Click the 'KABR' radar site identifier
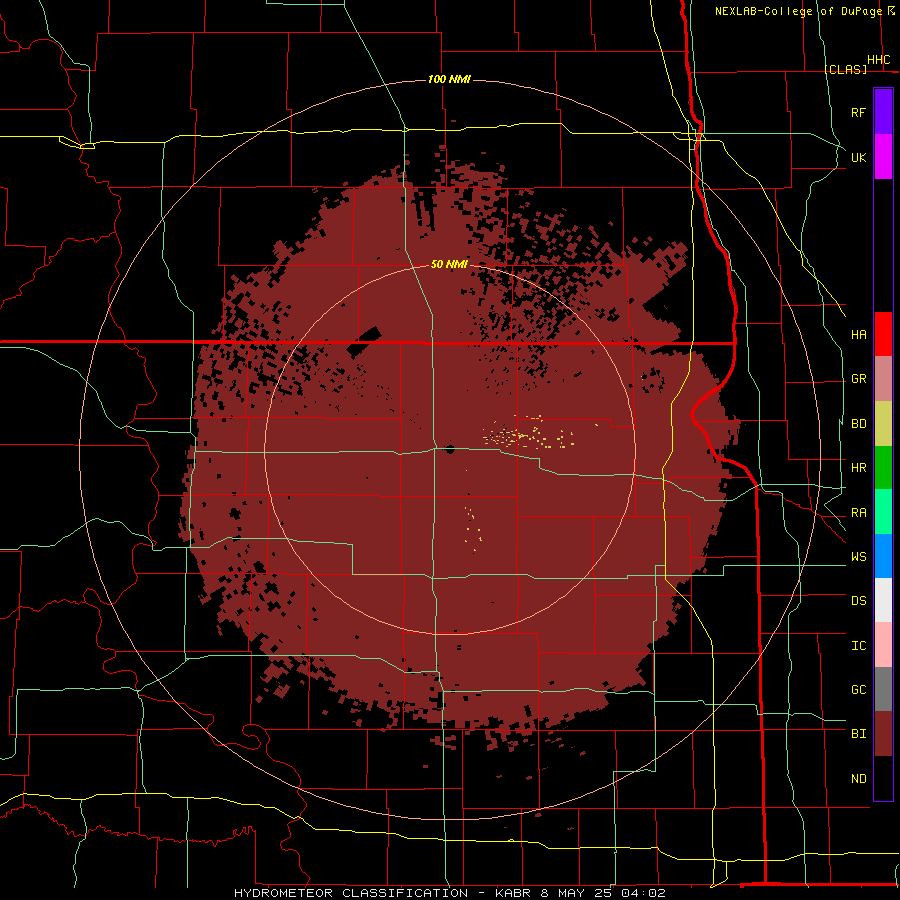 click(x=513, y=893)
